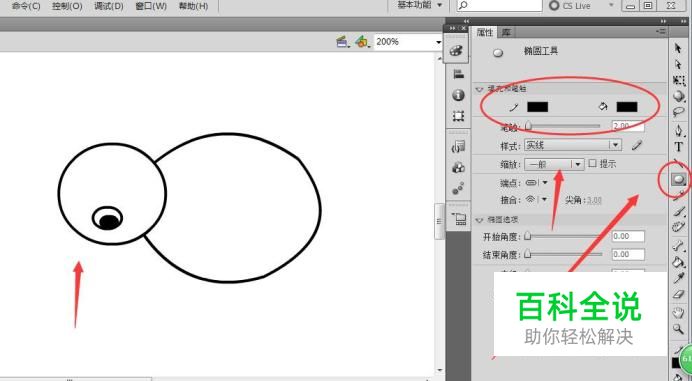Select the Eraser tool
Screen dimensions: 692x381
pyautogui.click(x=679, y=294)
